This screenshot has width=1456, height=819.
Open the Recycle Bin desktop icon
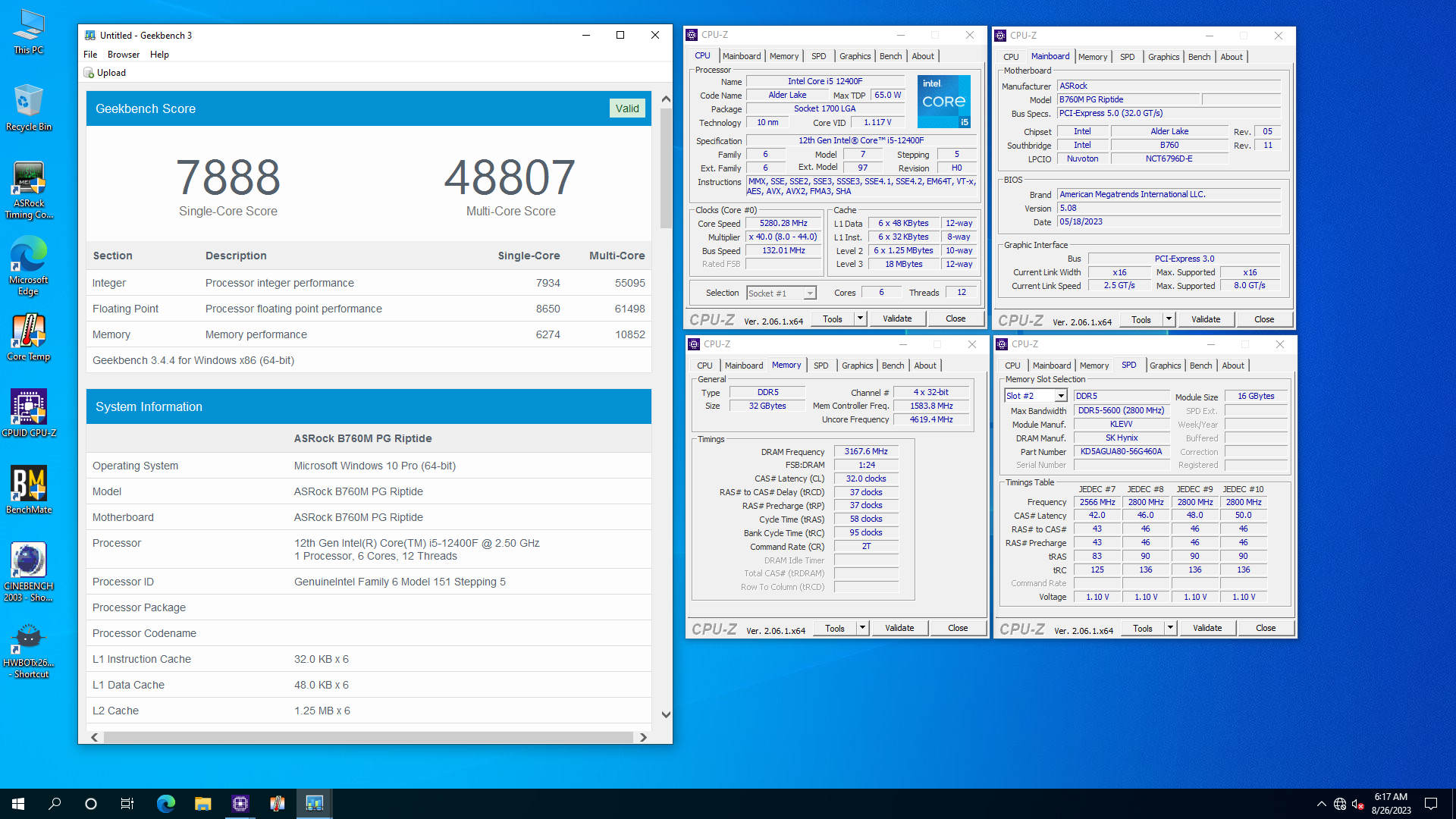pos(29,108)
